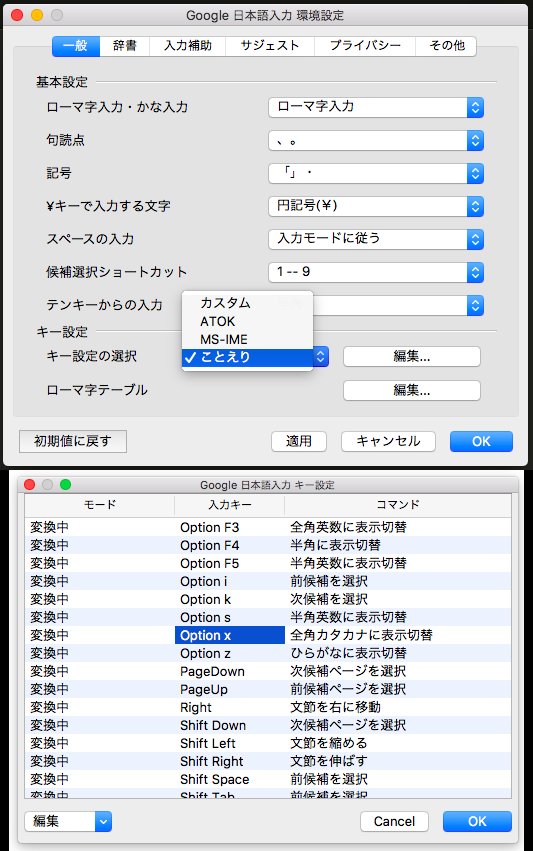Click the 半角に表示切替 command cell
The height and width of the screenshot is (851, 533).
(398, 545)
